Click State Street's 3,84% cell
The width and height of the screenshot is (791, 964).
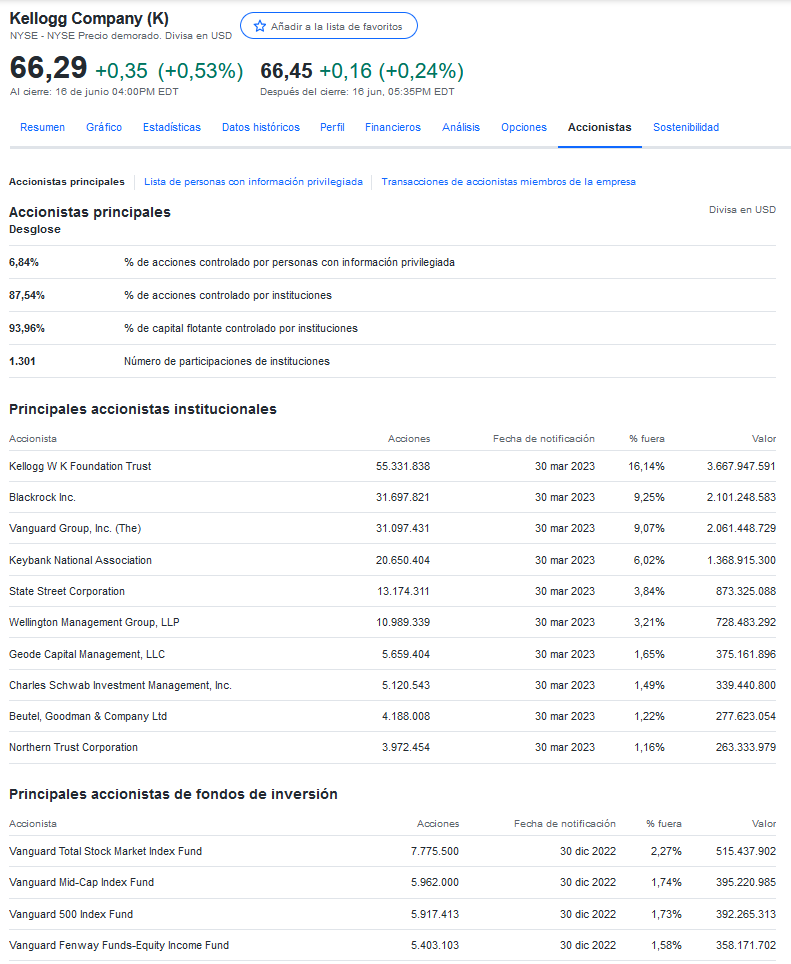click(x=650, y=591)
